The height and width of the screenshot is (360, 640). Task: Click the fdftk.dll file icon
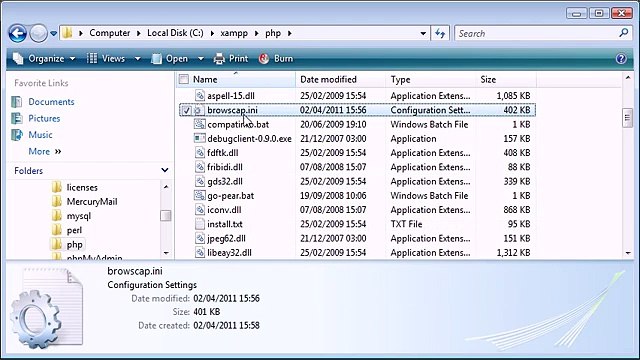pyautogui.click(x=200, y=153)
